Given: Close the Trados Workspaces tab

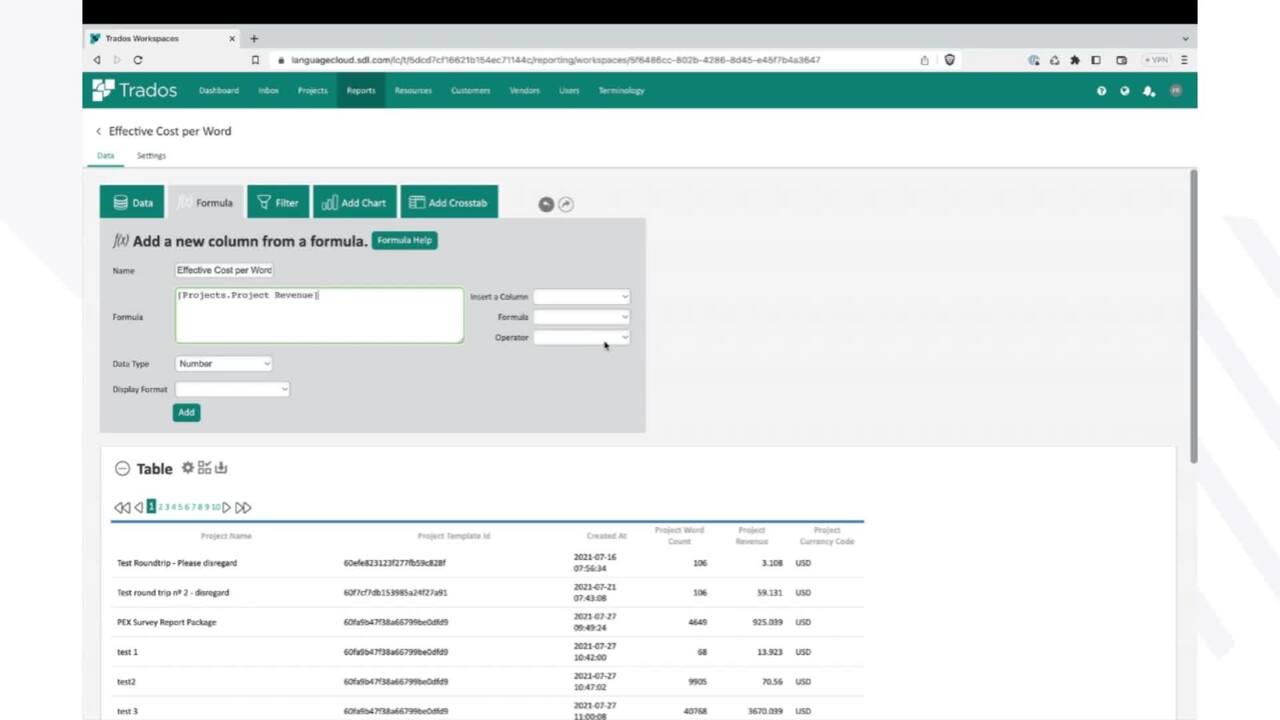Looking at the screenshot, I should tap(232, 38).
